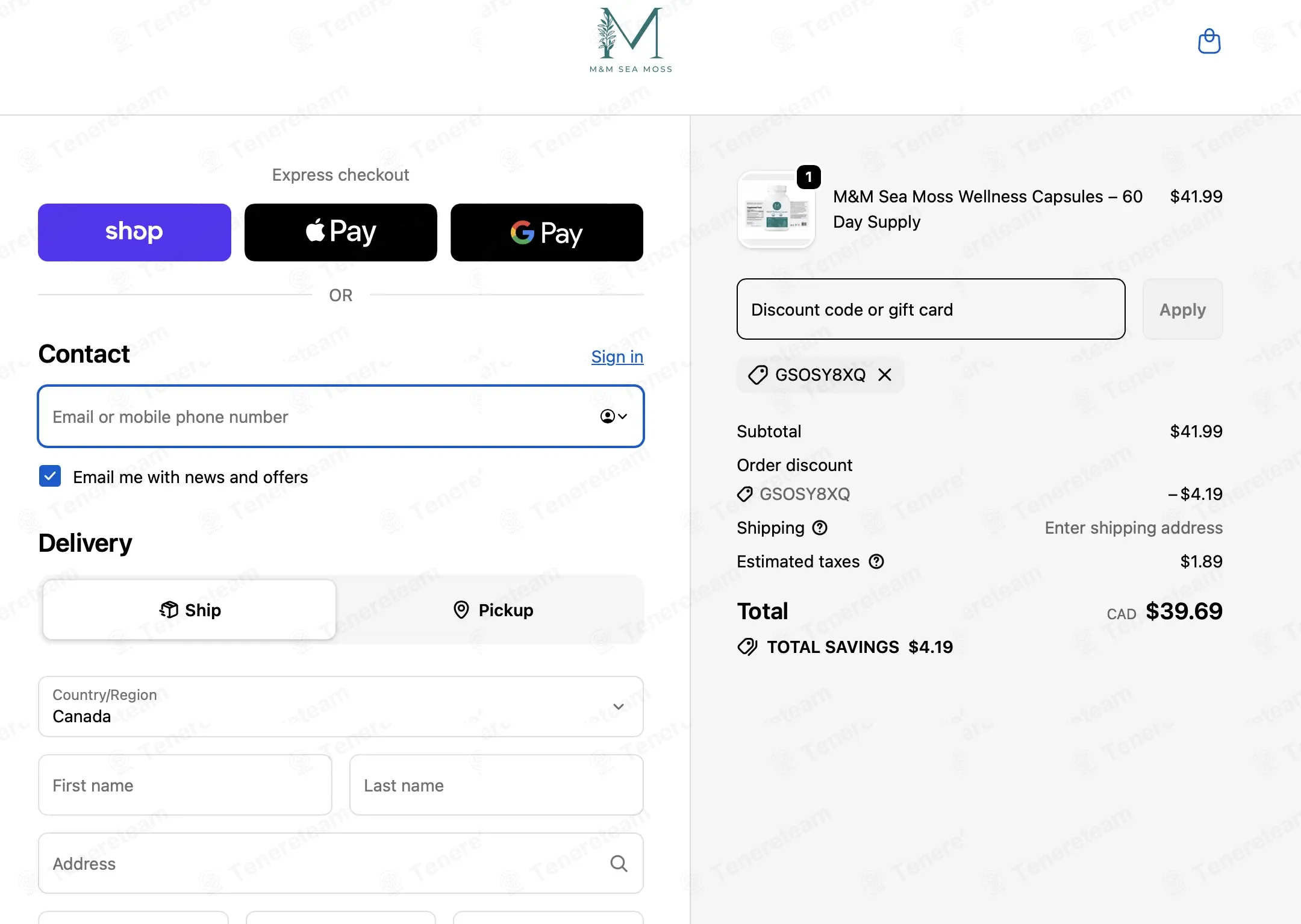Focus the Email or mobile phone number field
This screenshot has width=1301, height=924.
pyautogui.click(x=341, y=416)
